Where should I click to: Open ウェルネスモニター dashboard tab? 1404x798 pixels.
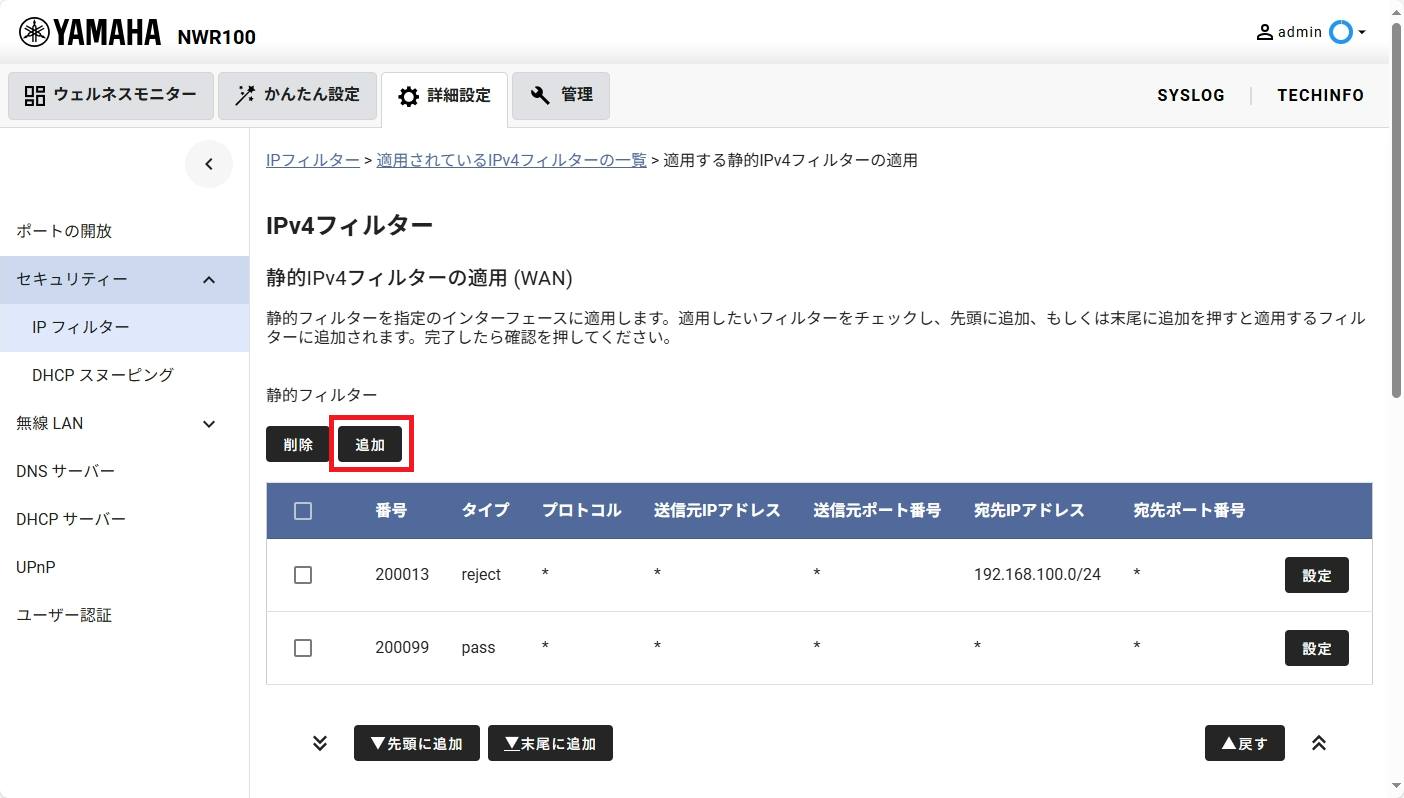click(111, 96)
